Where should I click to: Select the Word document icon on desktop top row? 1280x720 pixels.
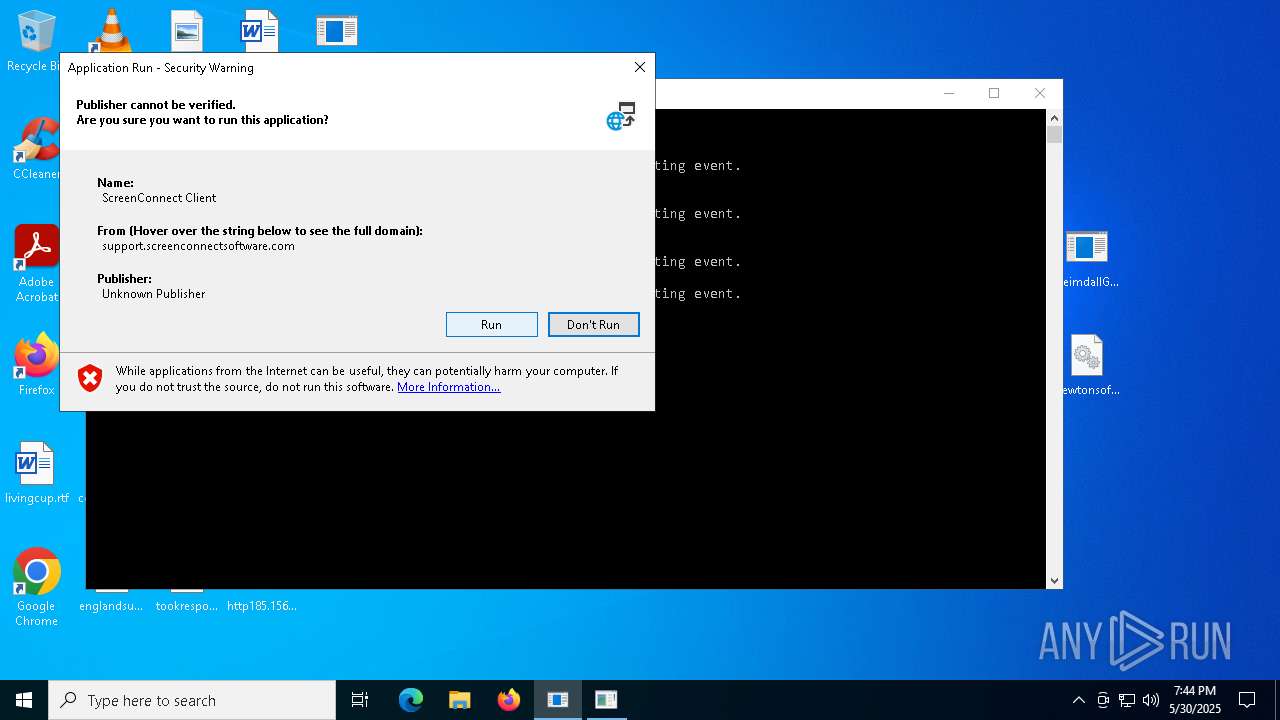259,31
